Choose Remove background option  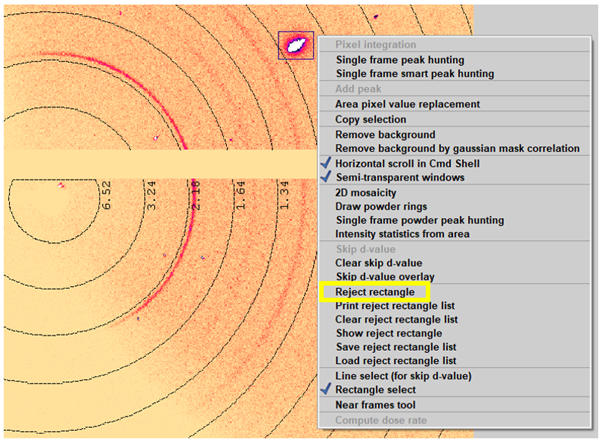(x=385, y=135)
